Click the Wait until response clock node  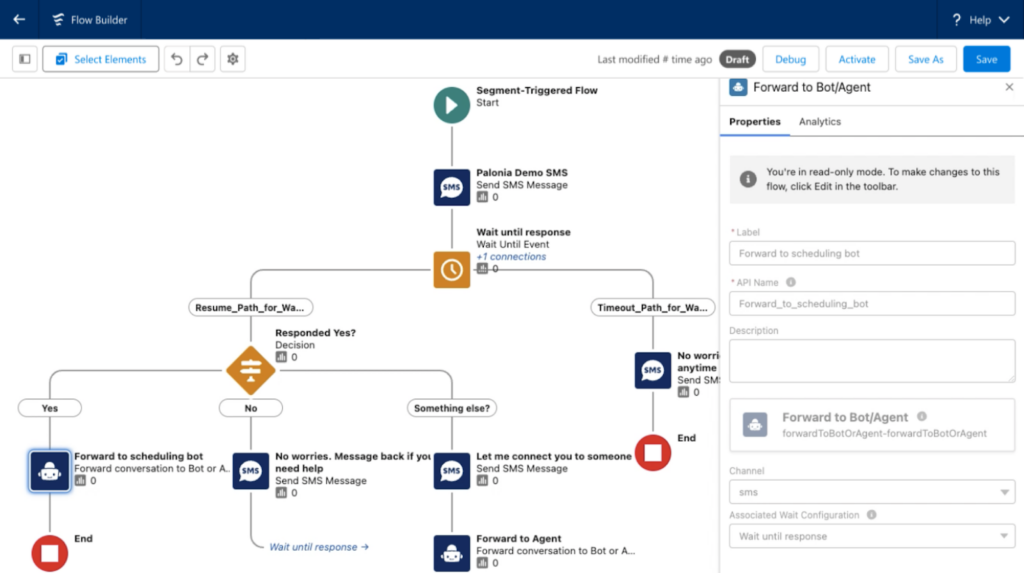point(452,269)
